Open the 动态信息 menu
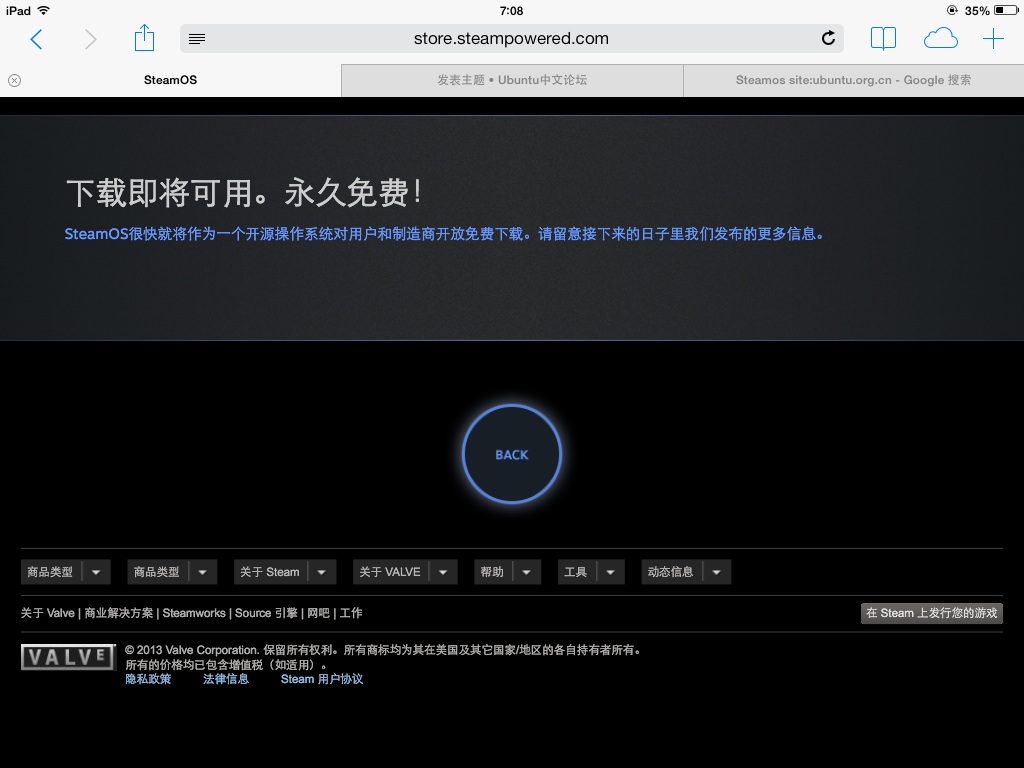Image resolution: width=1024 pixels, height=768 pixels. point(671,572)
